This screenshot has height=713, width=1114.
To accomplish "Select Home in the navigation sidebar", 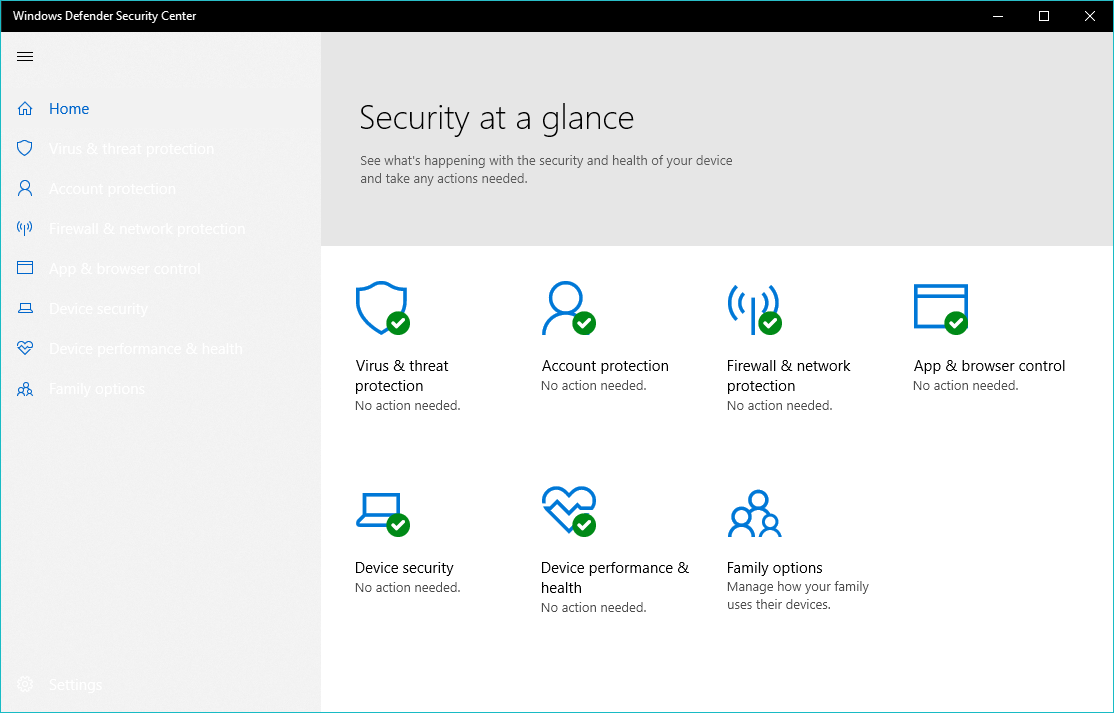I will point(69,109).
